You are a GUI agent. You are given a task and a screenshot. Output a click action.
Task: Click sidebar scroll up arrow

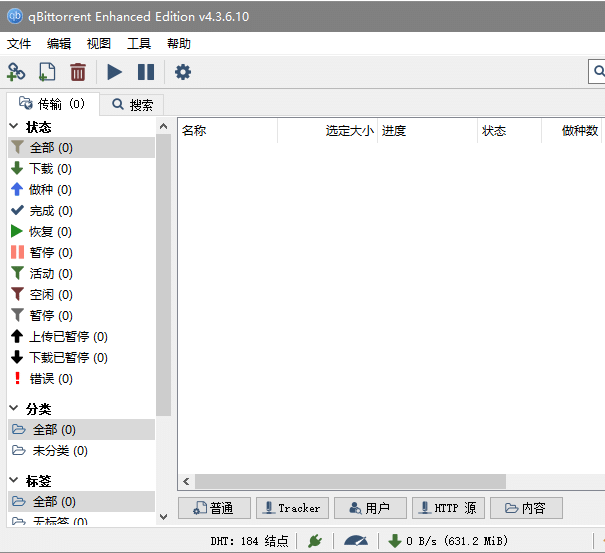(164, 126)
